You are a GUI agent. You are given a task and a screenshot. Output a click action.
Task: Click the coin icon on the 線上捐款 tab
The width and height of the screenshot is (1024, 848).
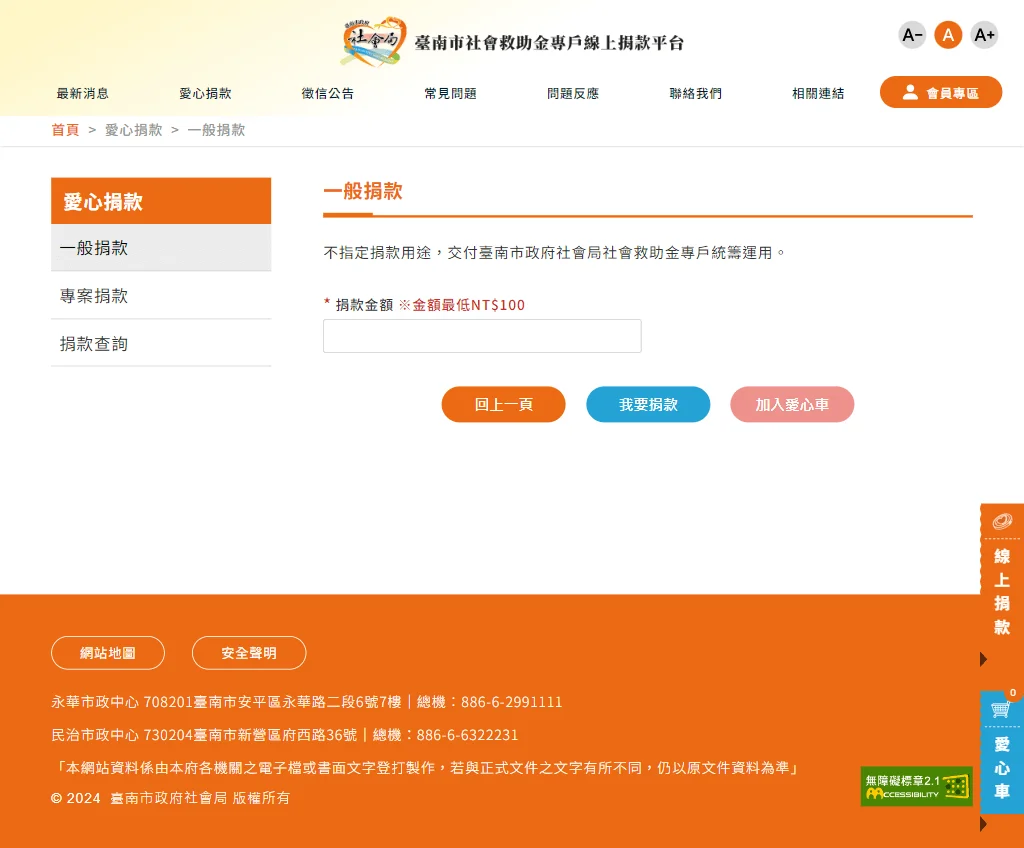click(x=1002, y=521)
